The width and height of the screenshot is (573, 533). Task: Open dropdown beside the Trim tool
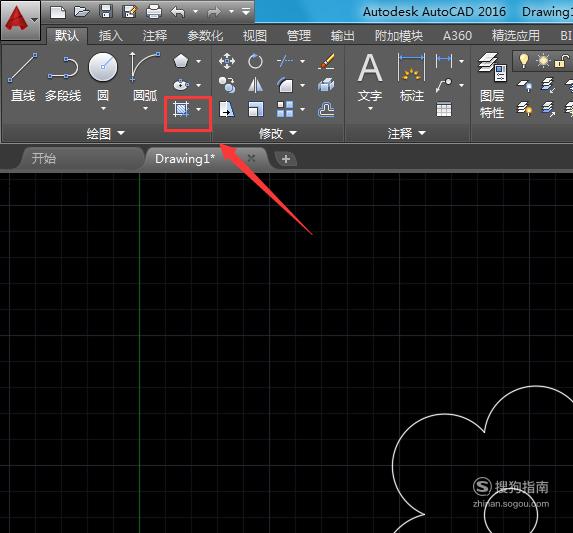click(303, 61)
